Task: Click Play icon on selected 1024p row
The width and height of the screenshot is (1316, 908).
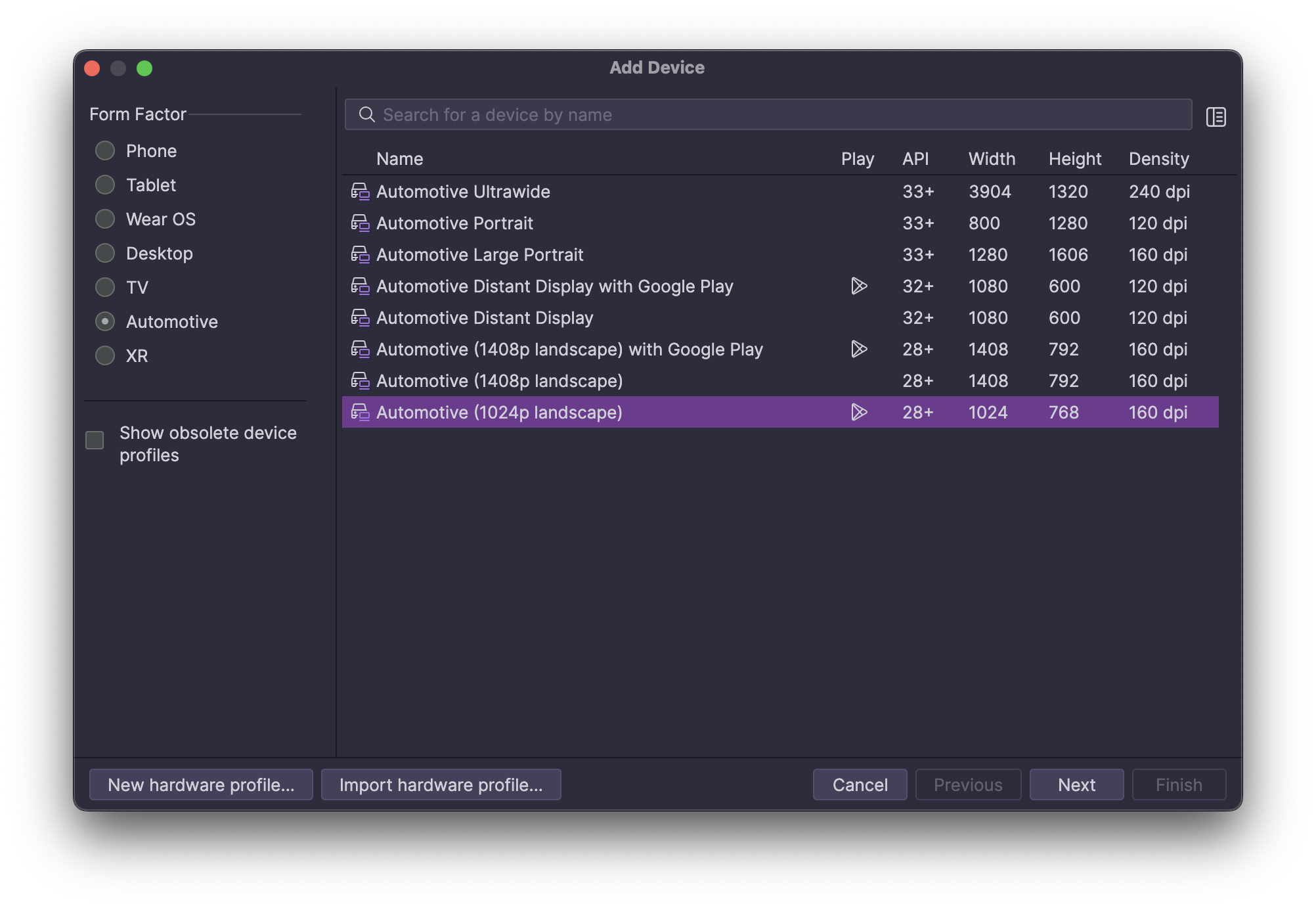Action: 859,413
